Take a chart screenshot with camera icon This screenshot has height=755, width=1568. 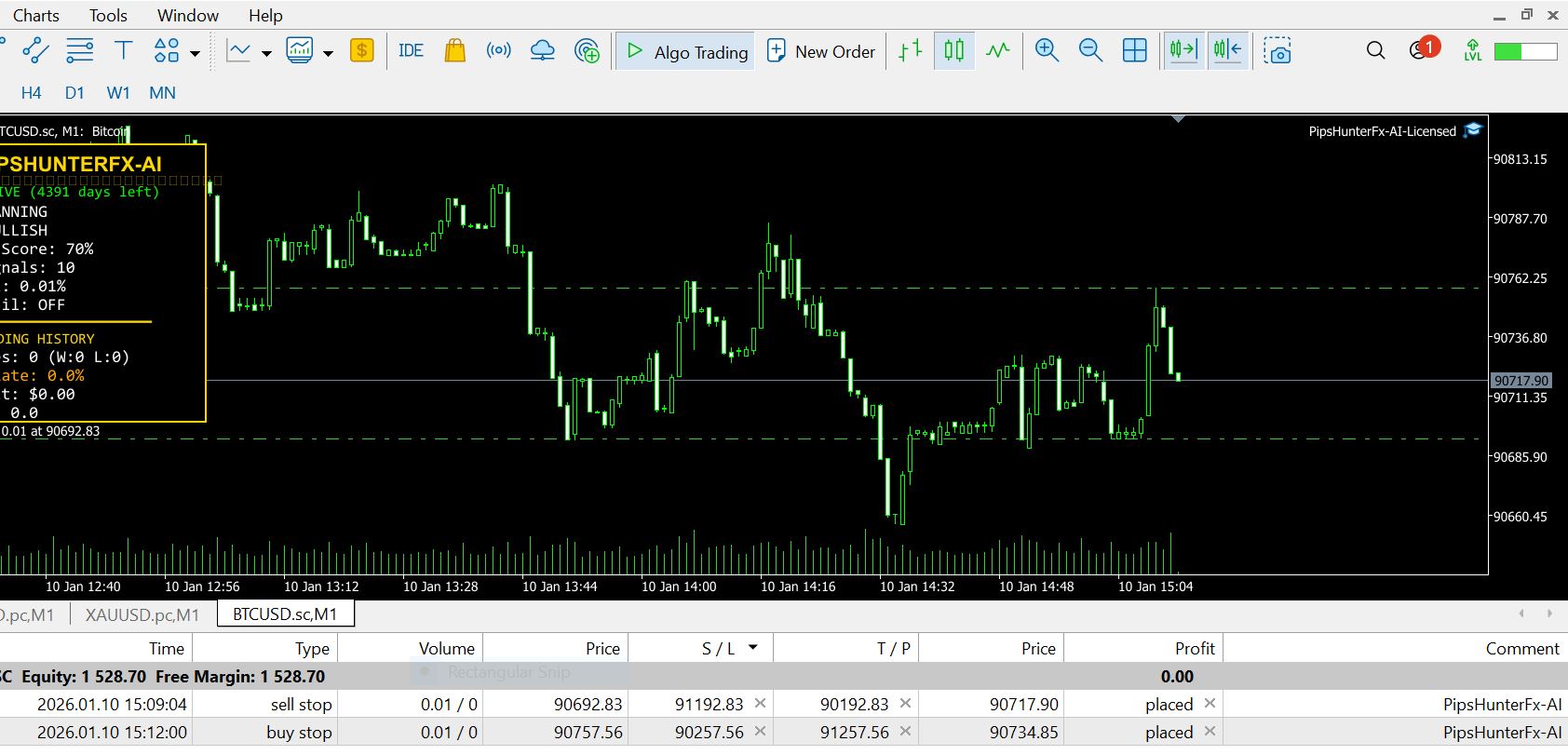tap(1277, 51)
